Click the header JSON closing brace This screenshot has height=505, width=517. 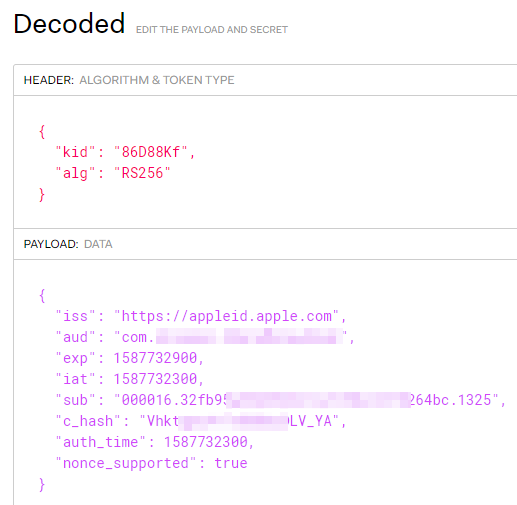coord(42,195)
